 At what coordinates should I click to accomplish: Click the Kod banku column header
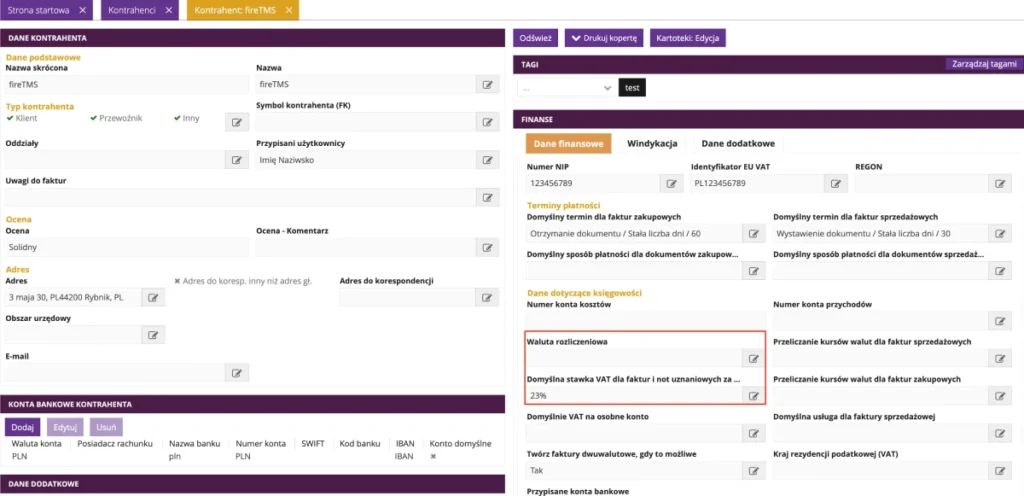point(360,444)
